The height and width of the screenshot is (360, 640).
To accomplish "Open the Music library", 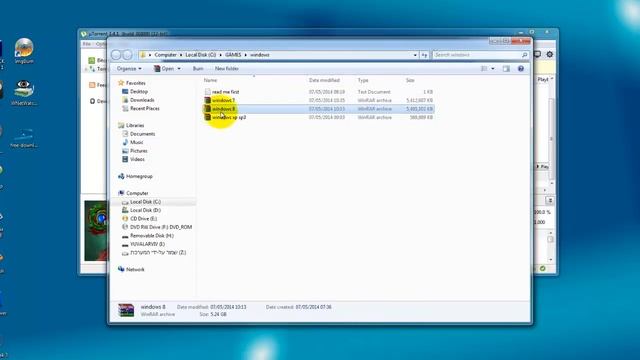I will pyautogui.click(x=136, y=142).
